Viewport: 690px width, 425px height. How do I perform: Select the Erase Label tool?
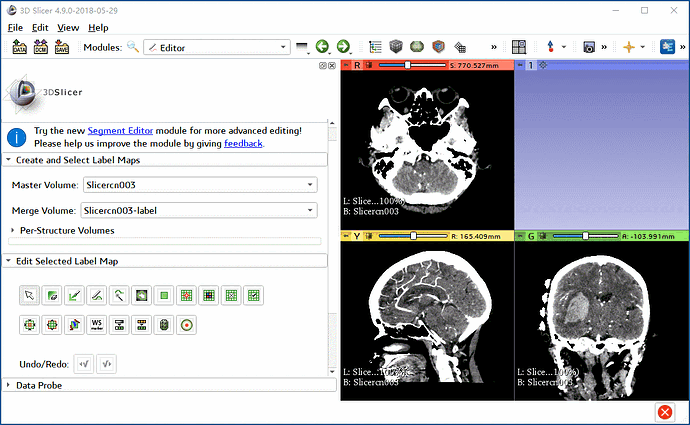(52, 295)
